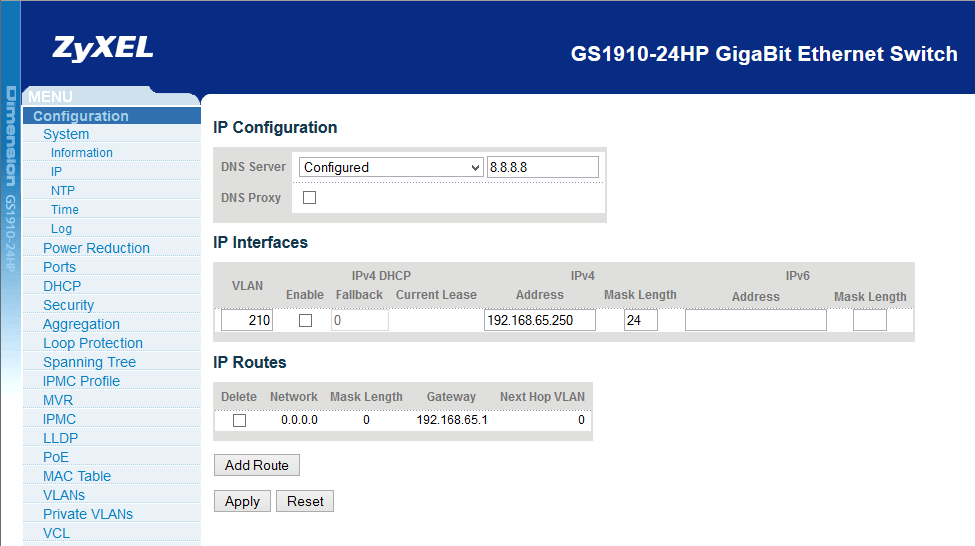The image size is (975, 546).
Task: Open the Time settings page
Action: (x=65, y=210)
